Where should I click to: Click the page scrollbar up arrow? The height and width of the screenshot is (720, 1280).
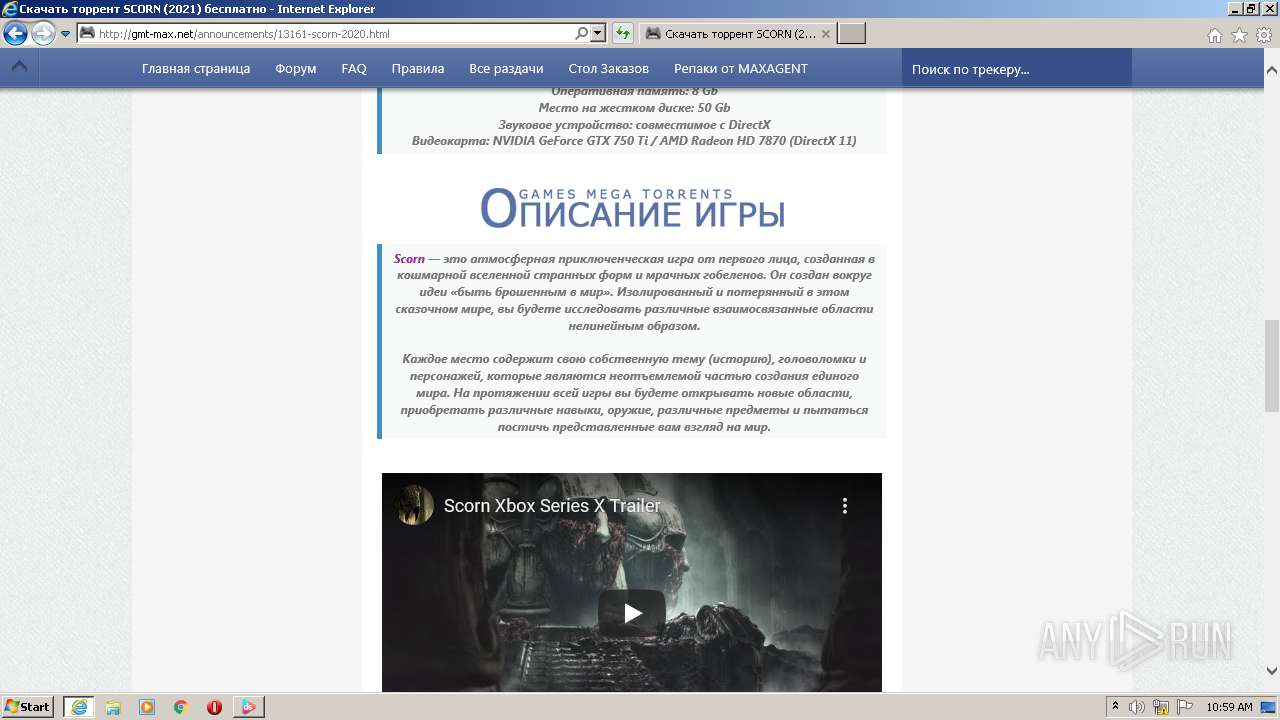tap(1272, 71)
